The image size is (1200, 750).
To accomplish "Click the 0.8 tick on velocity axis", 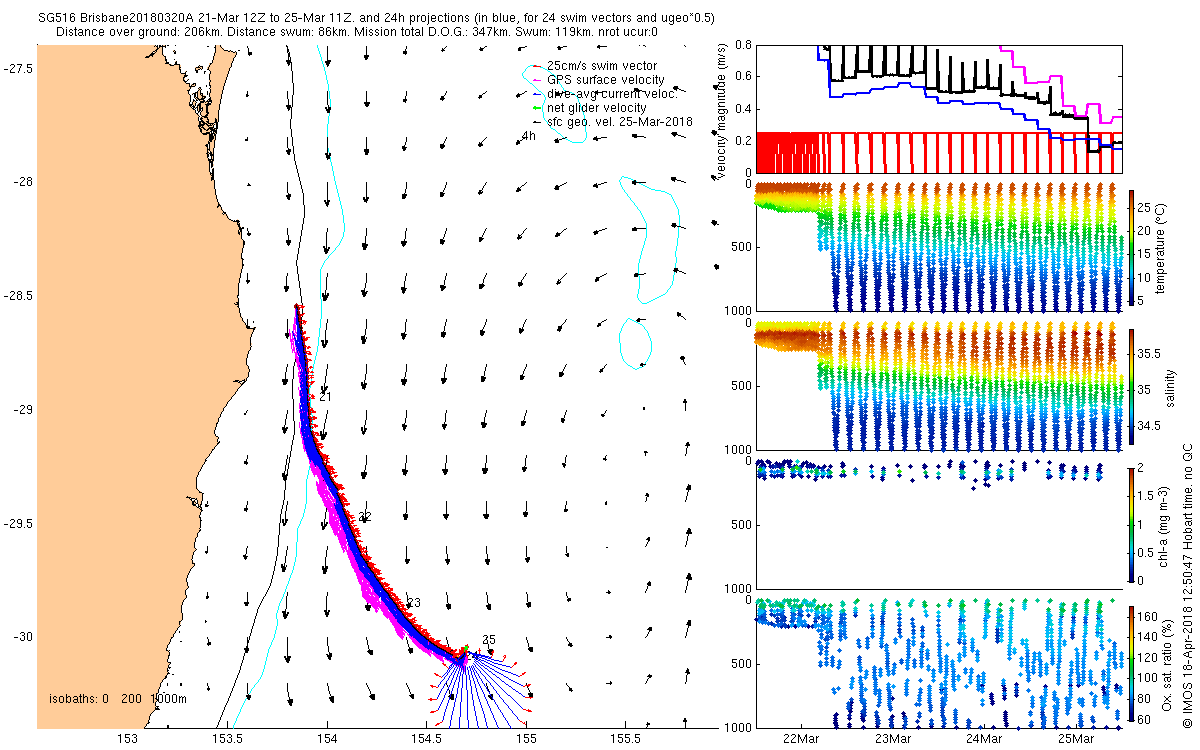I will pos(743,45).
